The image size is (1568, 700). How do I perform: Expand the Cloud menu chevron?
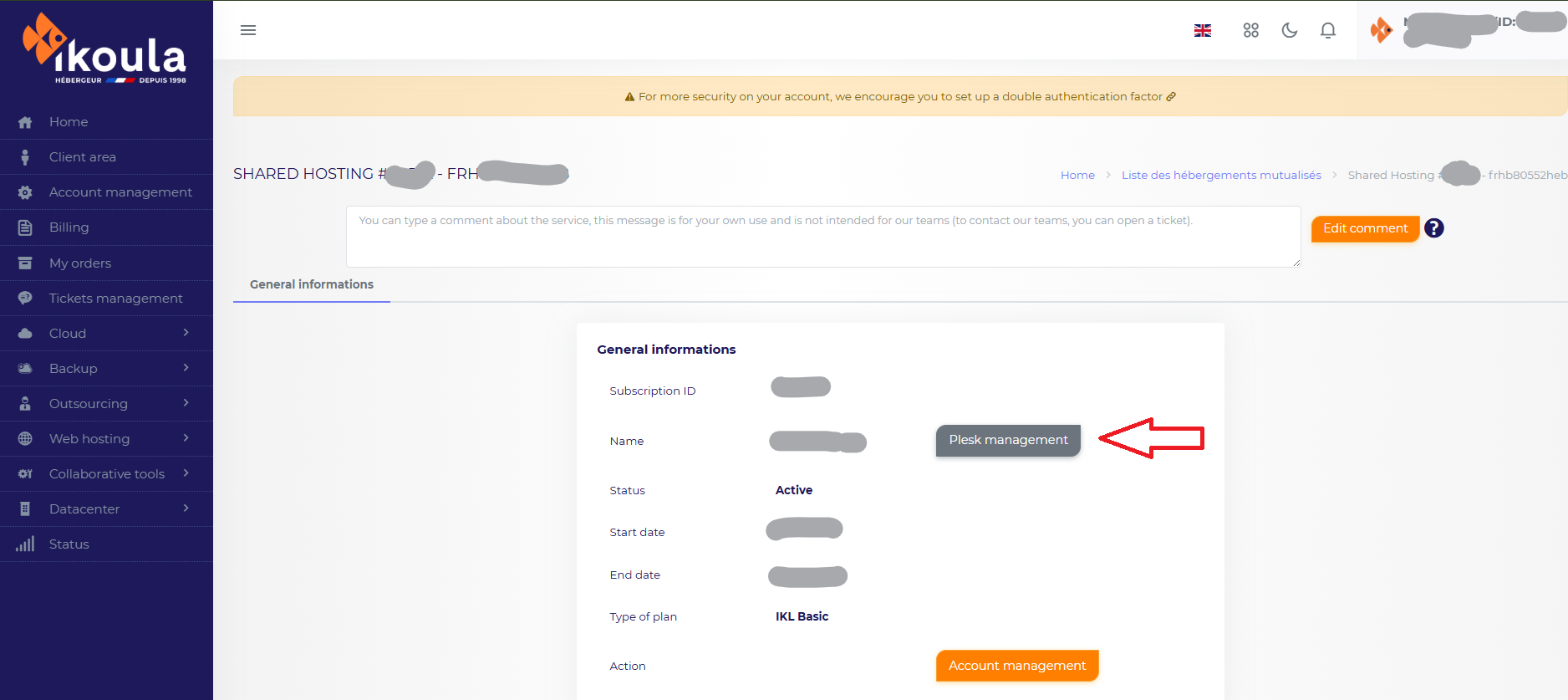(x=186, y=333)
